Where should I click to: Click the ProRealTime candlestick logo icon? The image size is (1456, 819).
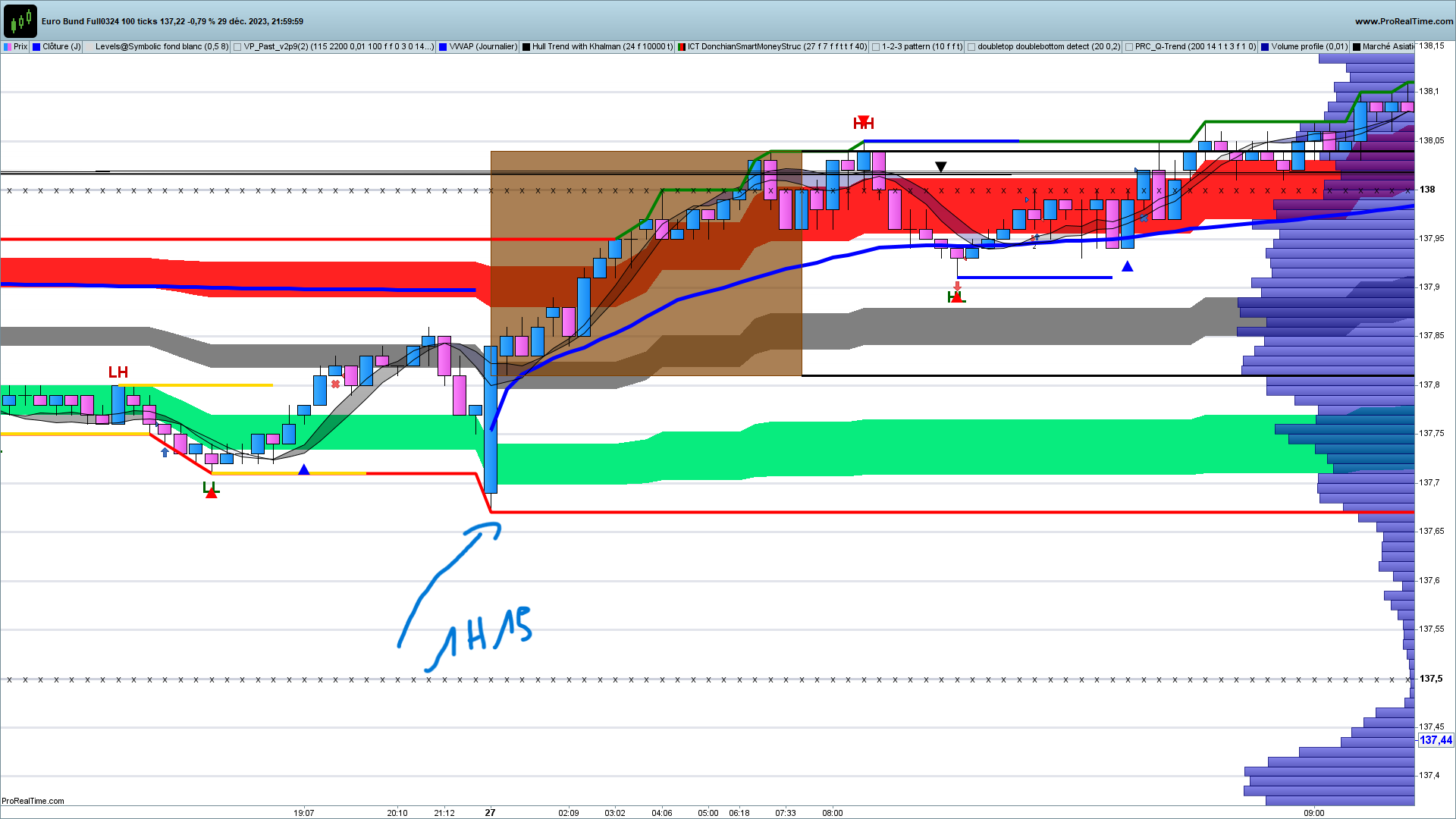coord(20,20)
